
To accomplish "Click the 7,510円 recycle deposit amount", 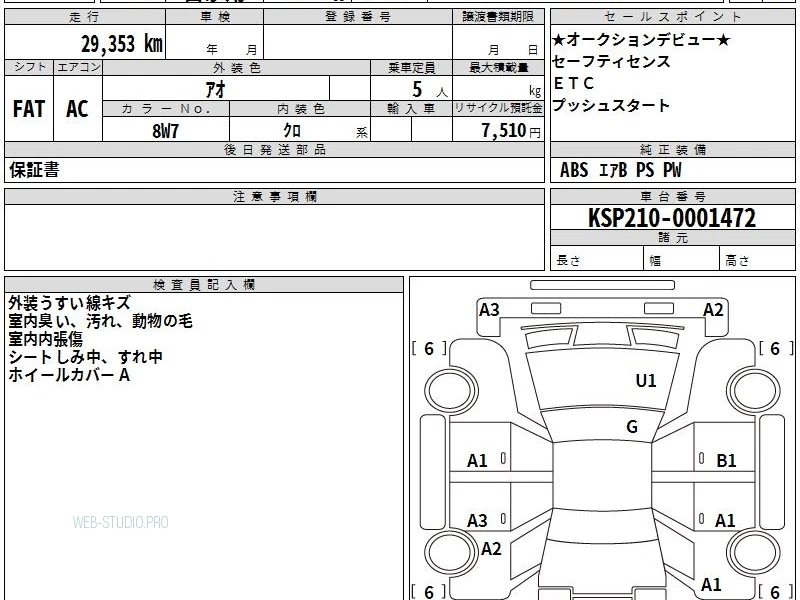I will (x=511, y=131).
